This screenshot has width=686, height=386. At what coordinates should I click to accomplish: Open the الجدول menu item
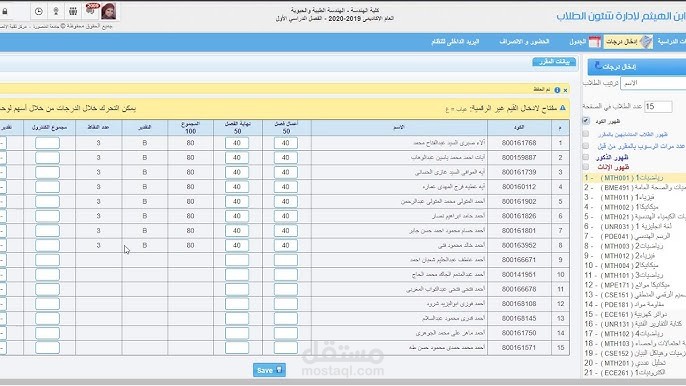[x=577, y=42]
